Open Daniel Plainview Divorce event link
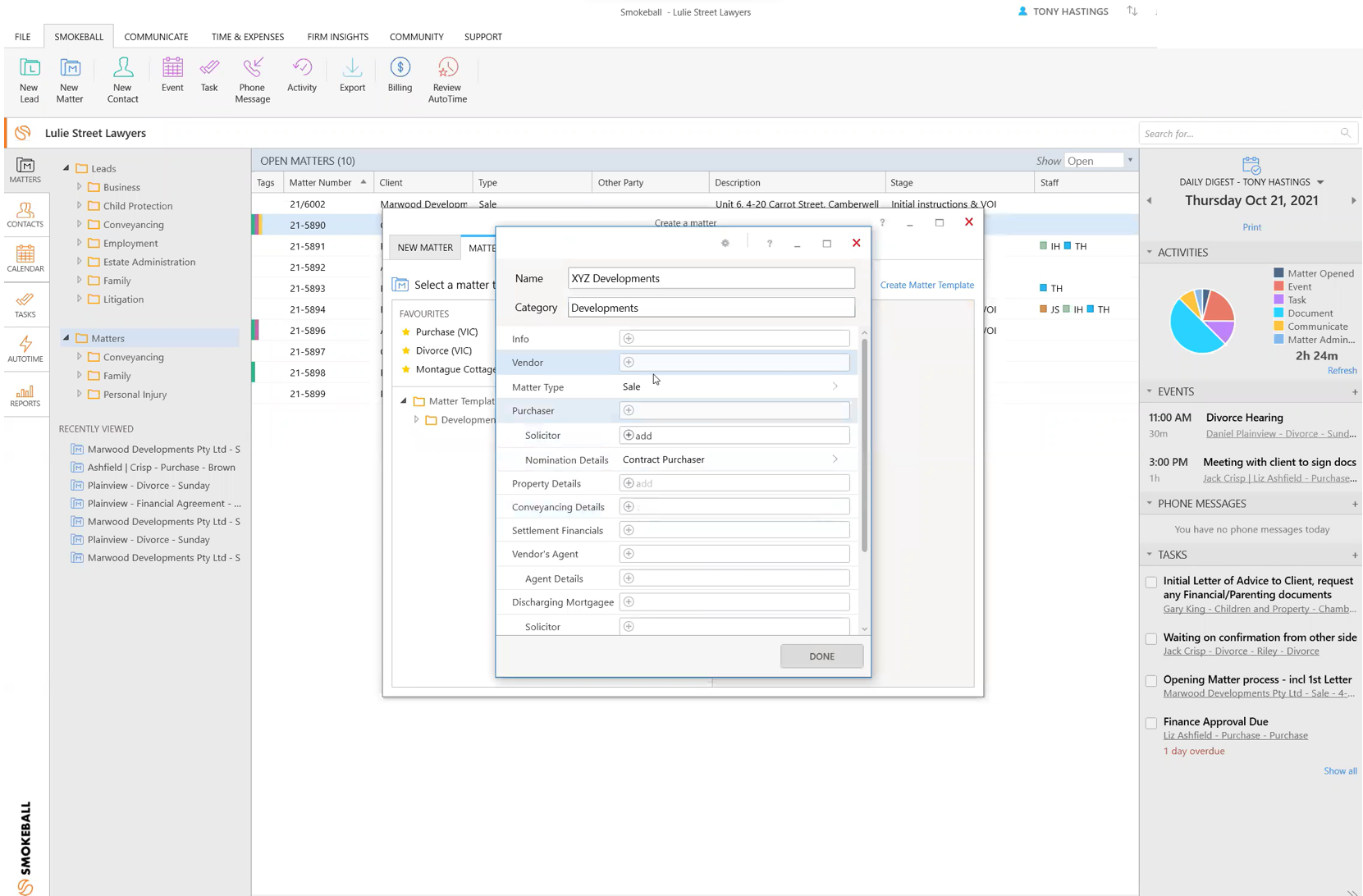This screenshot has width=1363, height=896. click(1280, 433)
